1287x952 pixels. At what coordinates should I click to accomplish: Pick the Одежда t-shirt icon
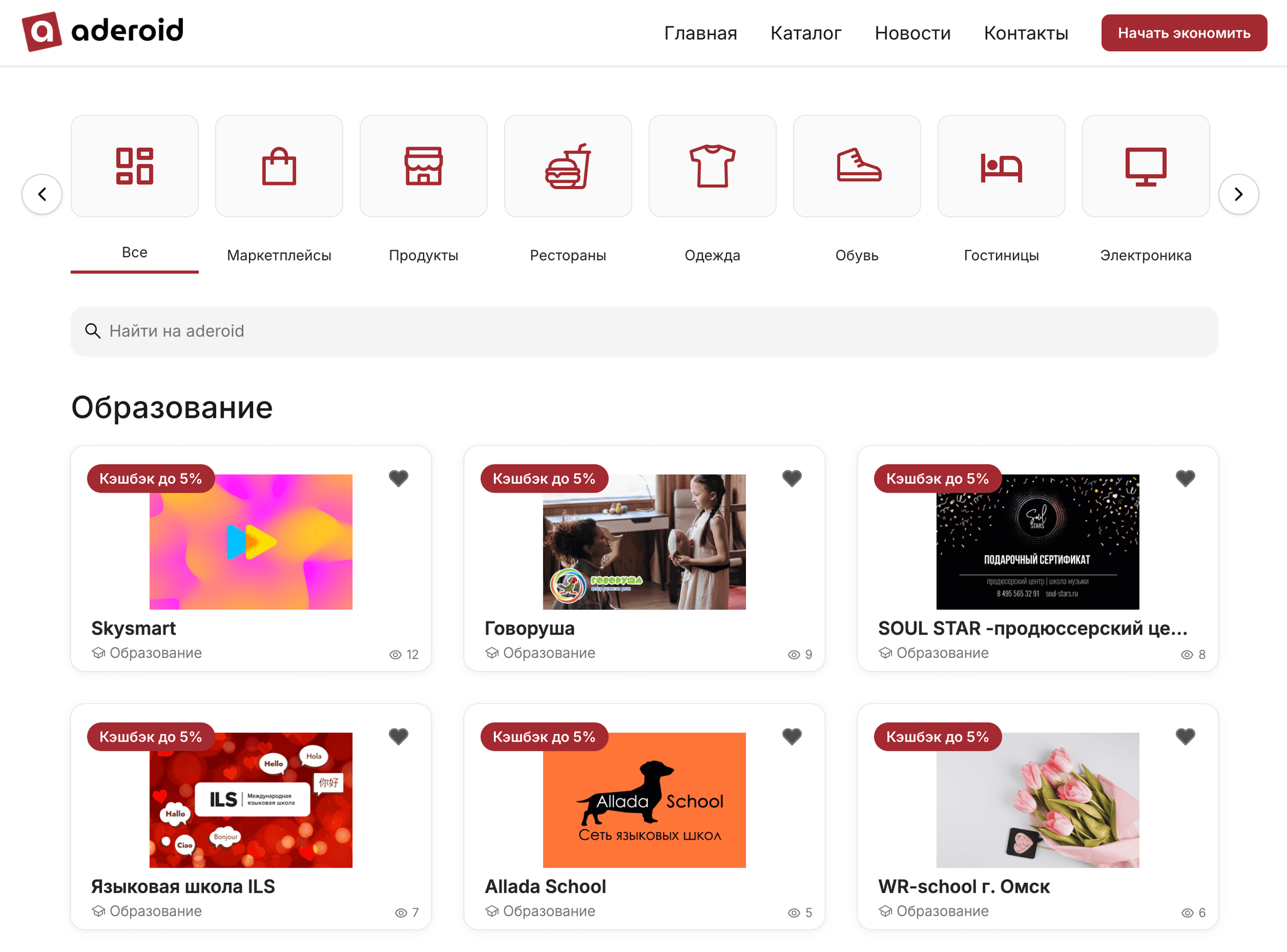click(713, 166)
